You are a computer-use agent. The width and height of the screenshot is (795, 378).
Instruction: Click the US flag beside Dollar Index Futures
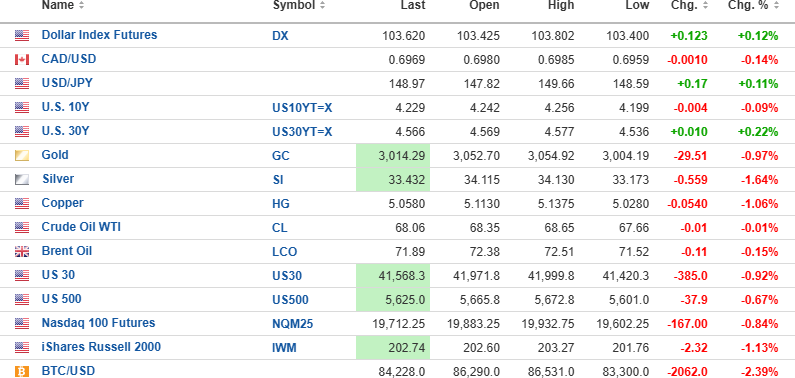(x=22, y=35)
